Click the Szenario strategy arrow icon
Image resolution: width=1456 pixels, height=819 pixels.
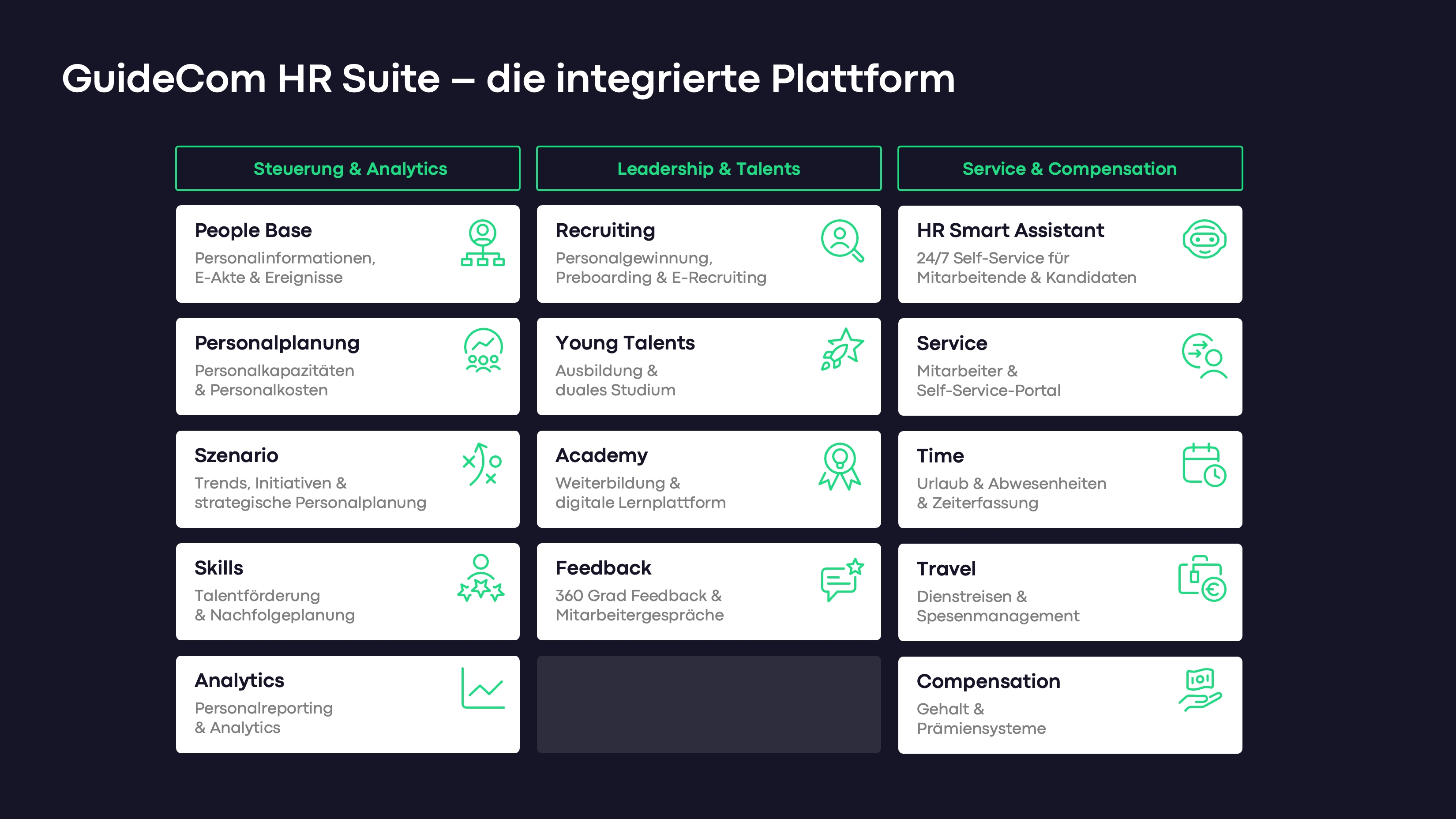[481, 465]
